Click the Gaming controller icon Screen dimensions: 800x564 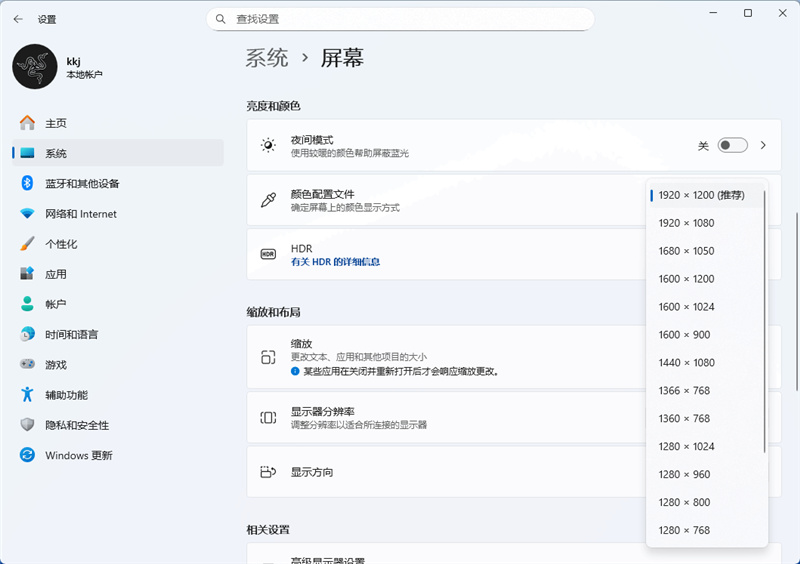[x=27, y=365]
